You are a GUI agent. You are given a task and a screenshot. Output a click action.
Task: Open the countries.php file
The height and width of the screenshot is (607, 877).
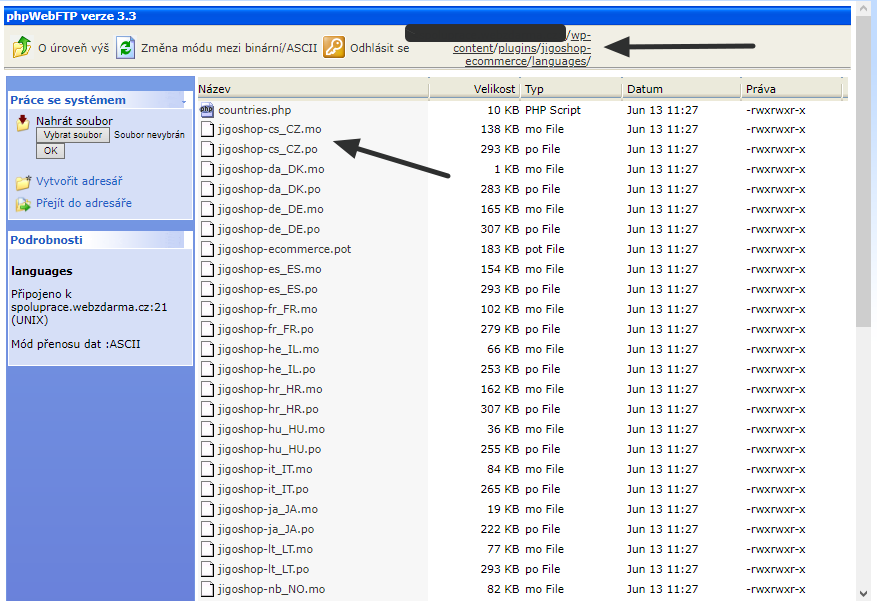tap(254, 110)
